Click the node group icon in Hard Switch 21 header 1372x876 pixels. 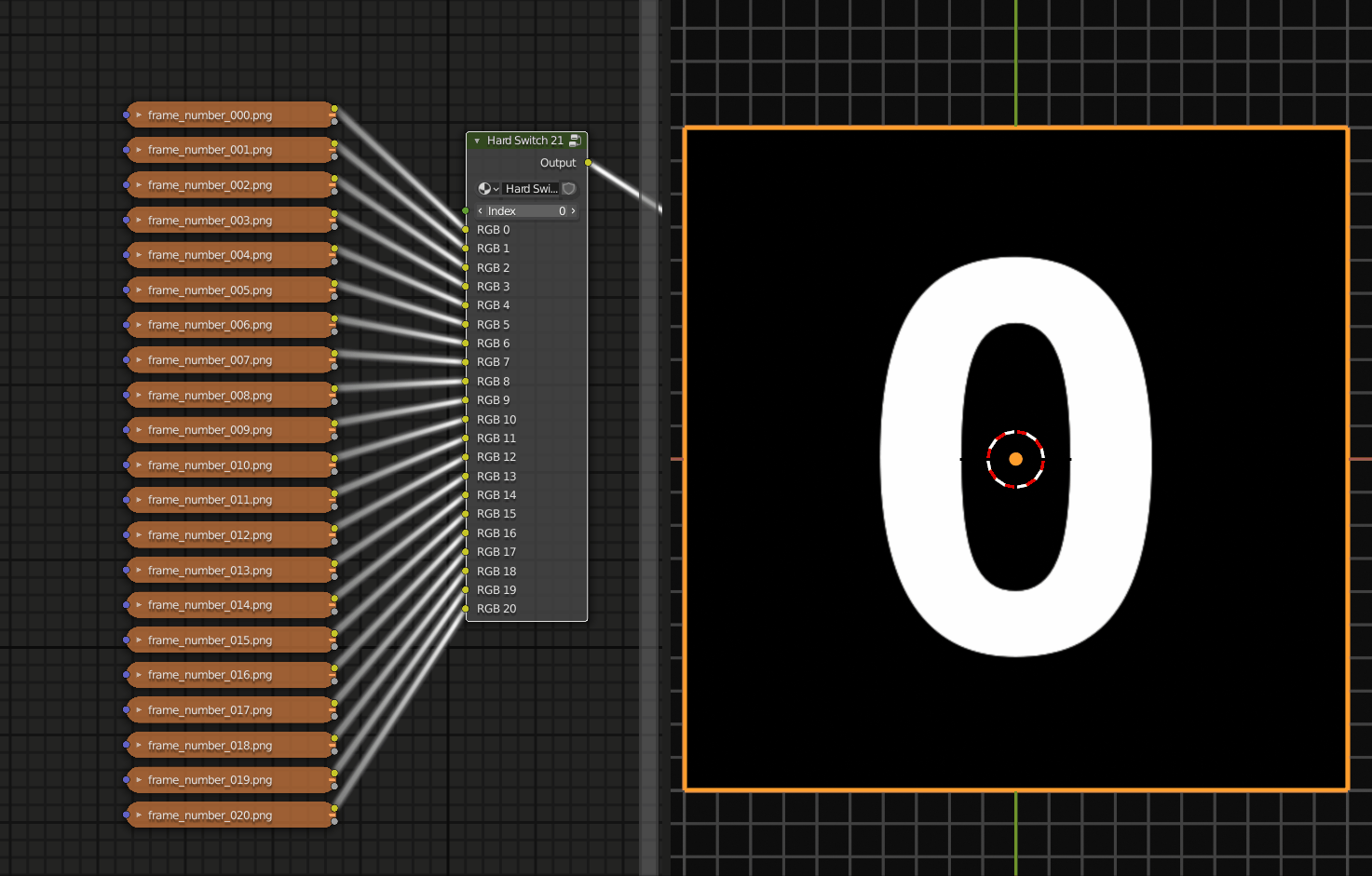coord(575,141)
